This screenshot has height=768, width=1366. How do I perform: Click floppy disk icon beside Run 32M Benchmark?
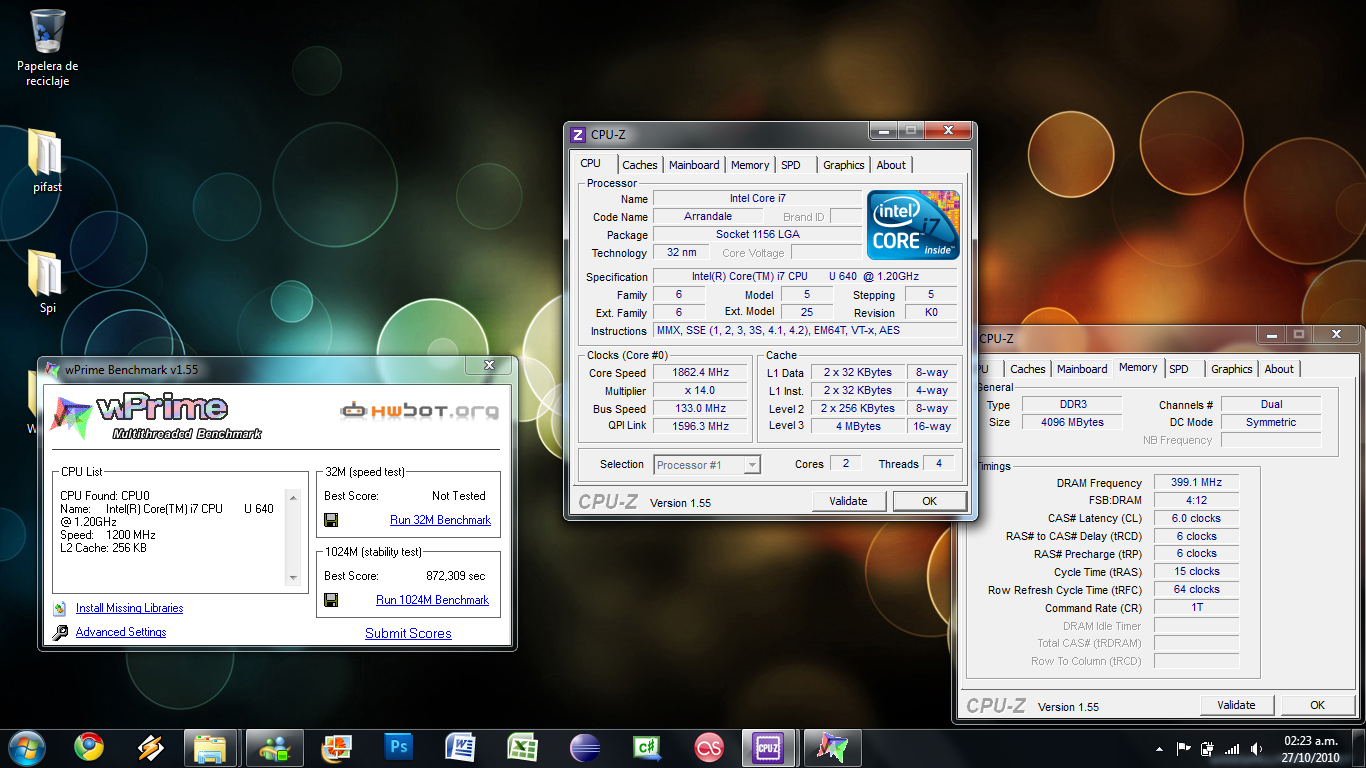coord(331,520)
